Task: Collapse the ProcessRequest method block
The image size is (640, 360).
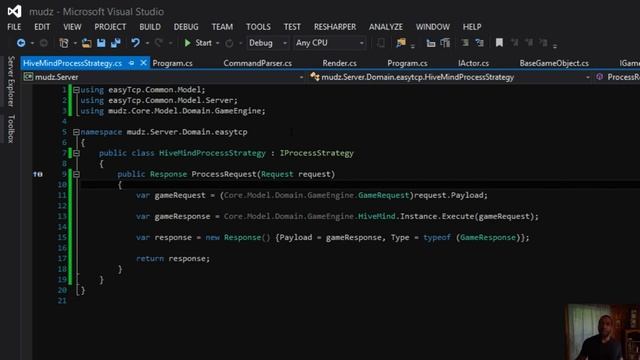Action: pyautogui.click(x=76, y=174)
